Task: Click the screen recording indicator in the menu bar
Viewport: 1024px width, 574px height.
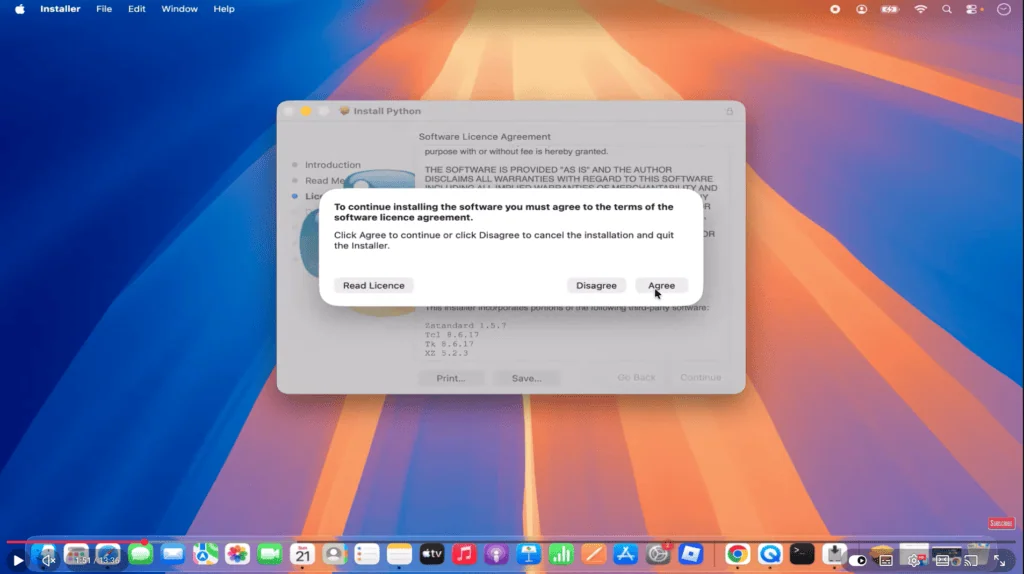Action: 835,9
